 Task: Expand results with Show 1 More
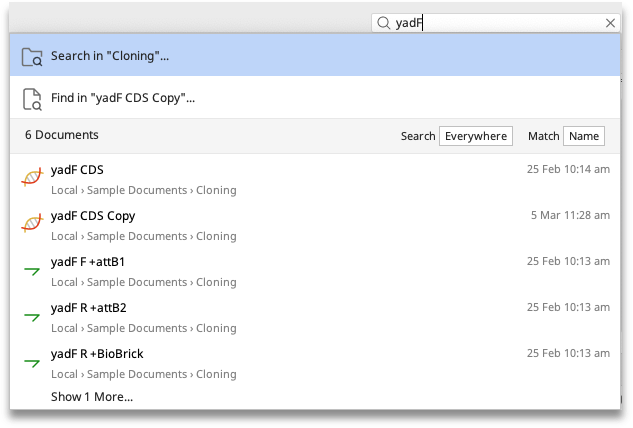click(x=92, y=397)
